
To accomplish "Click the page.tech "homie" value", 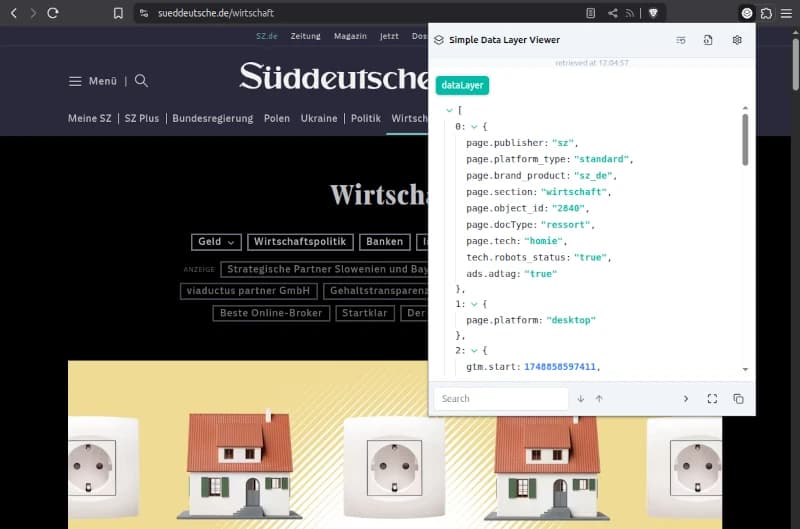I will tap(543, 241).
